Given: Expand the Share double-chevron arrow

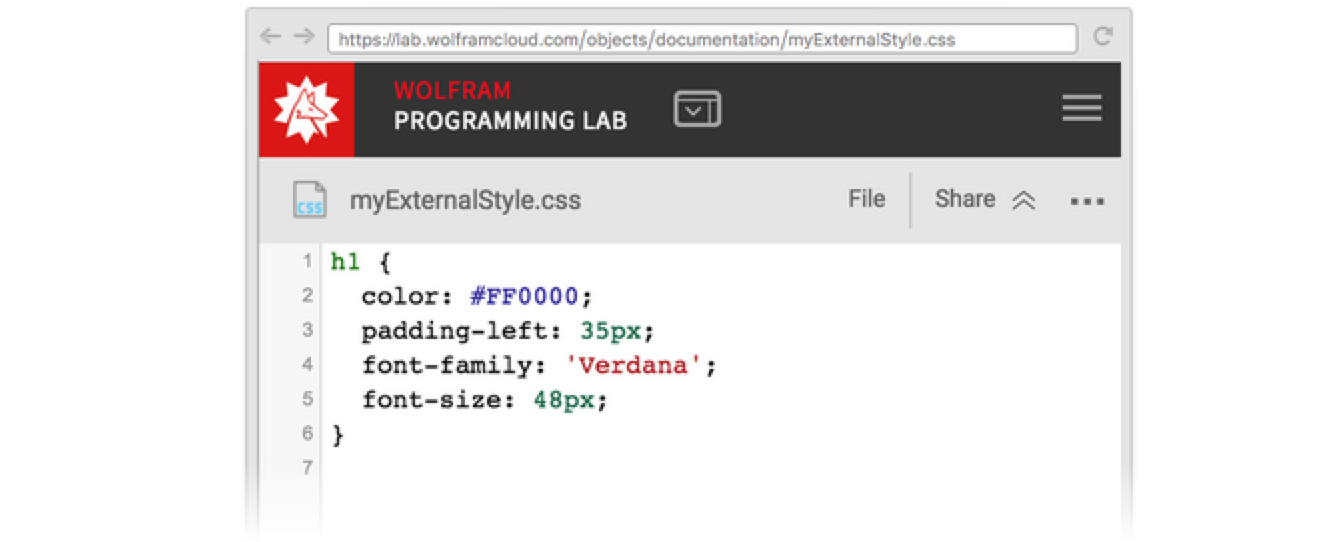Looking at the screenshot, I should point(1022,201).
